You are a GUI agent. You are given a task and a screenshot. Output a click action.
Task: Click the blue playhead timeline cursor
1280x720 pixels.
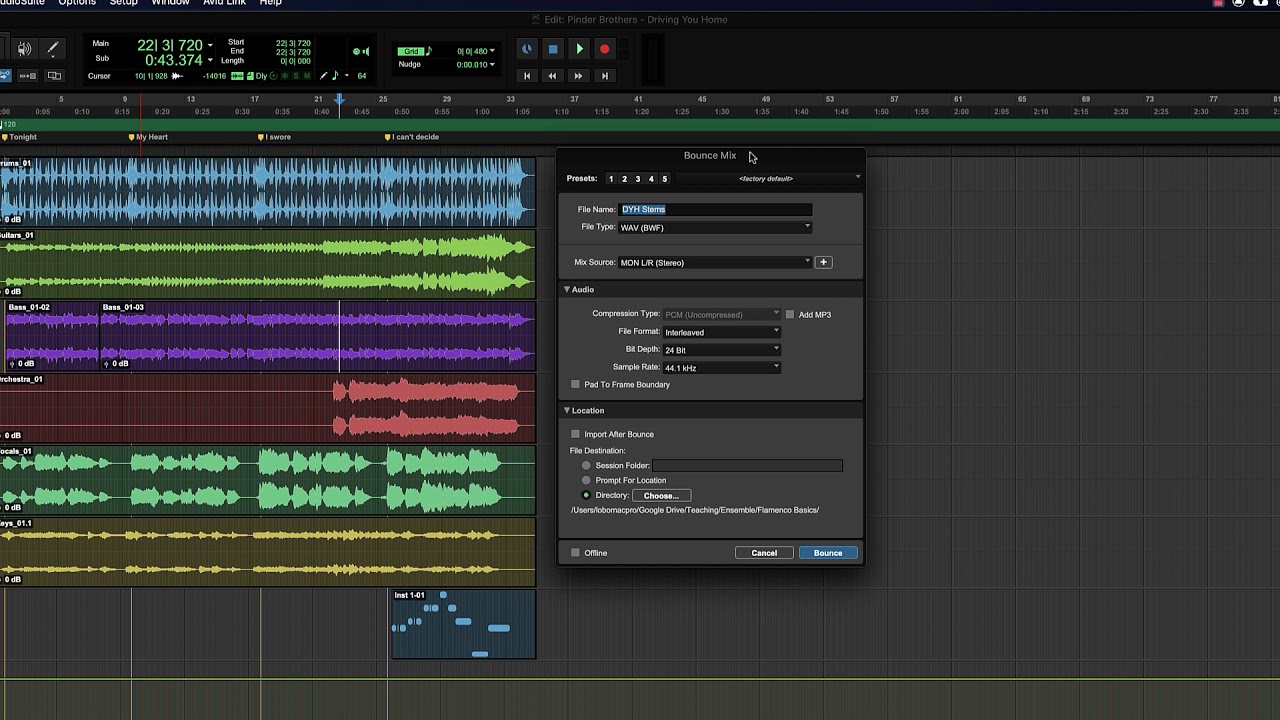pyautogui.click(x=340, y=100)
